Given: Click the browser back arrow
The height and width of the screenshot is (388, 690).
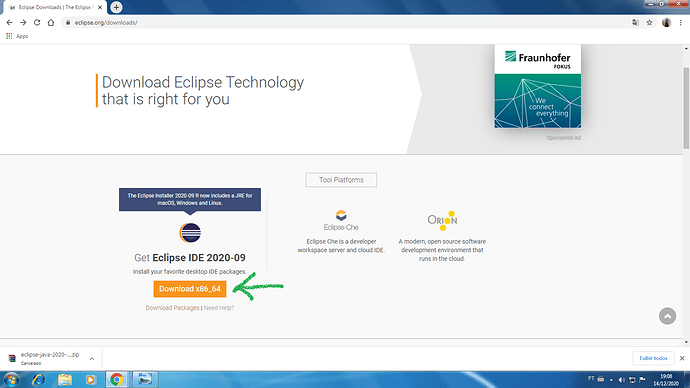Looking at the screenshot, I should click(x=9, y=22).
